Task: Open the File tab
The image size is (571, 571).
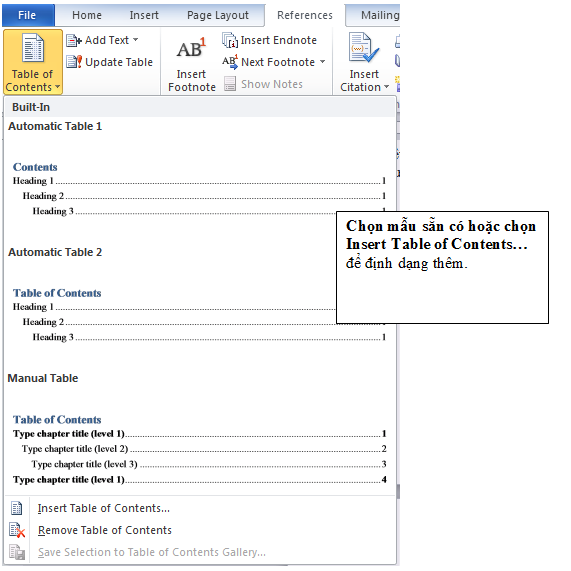Action: coord(28,15)
